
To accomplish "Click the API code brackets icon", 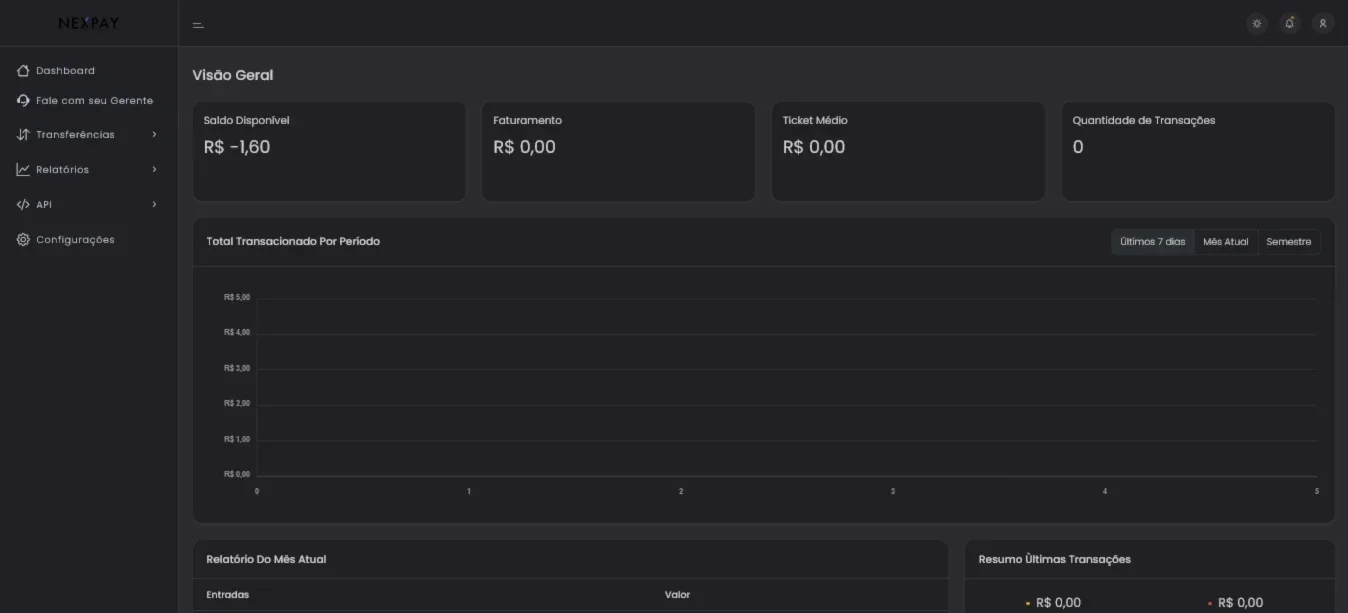I will click(23, 205).
